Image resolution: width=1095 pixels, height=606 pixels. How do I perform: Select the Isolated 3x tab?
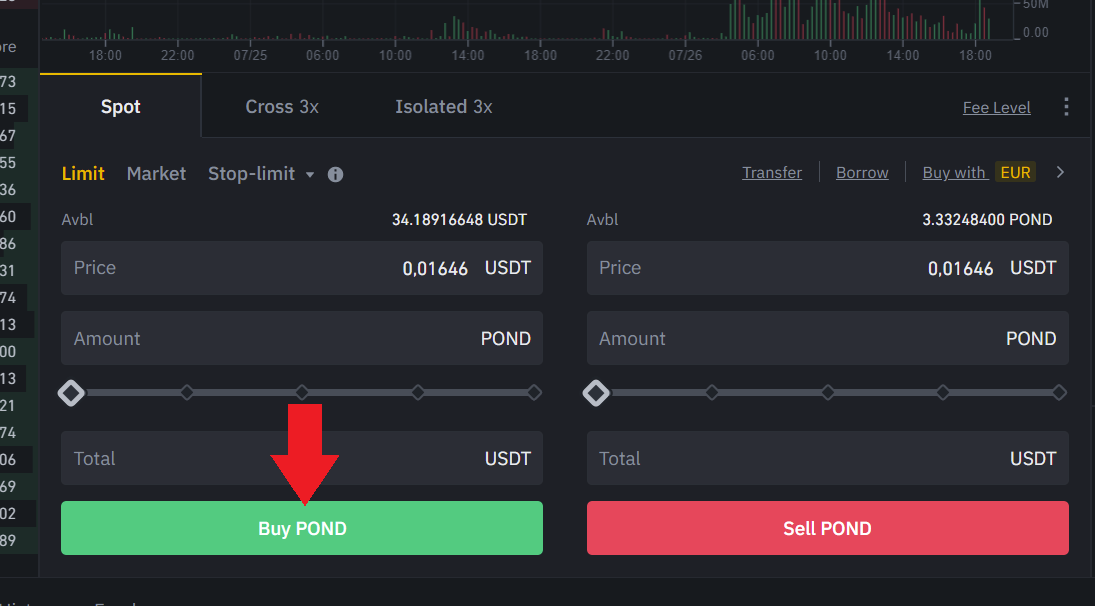pos(443,107)
